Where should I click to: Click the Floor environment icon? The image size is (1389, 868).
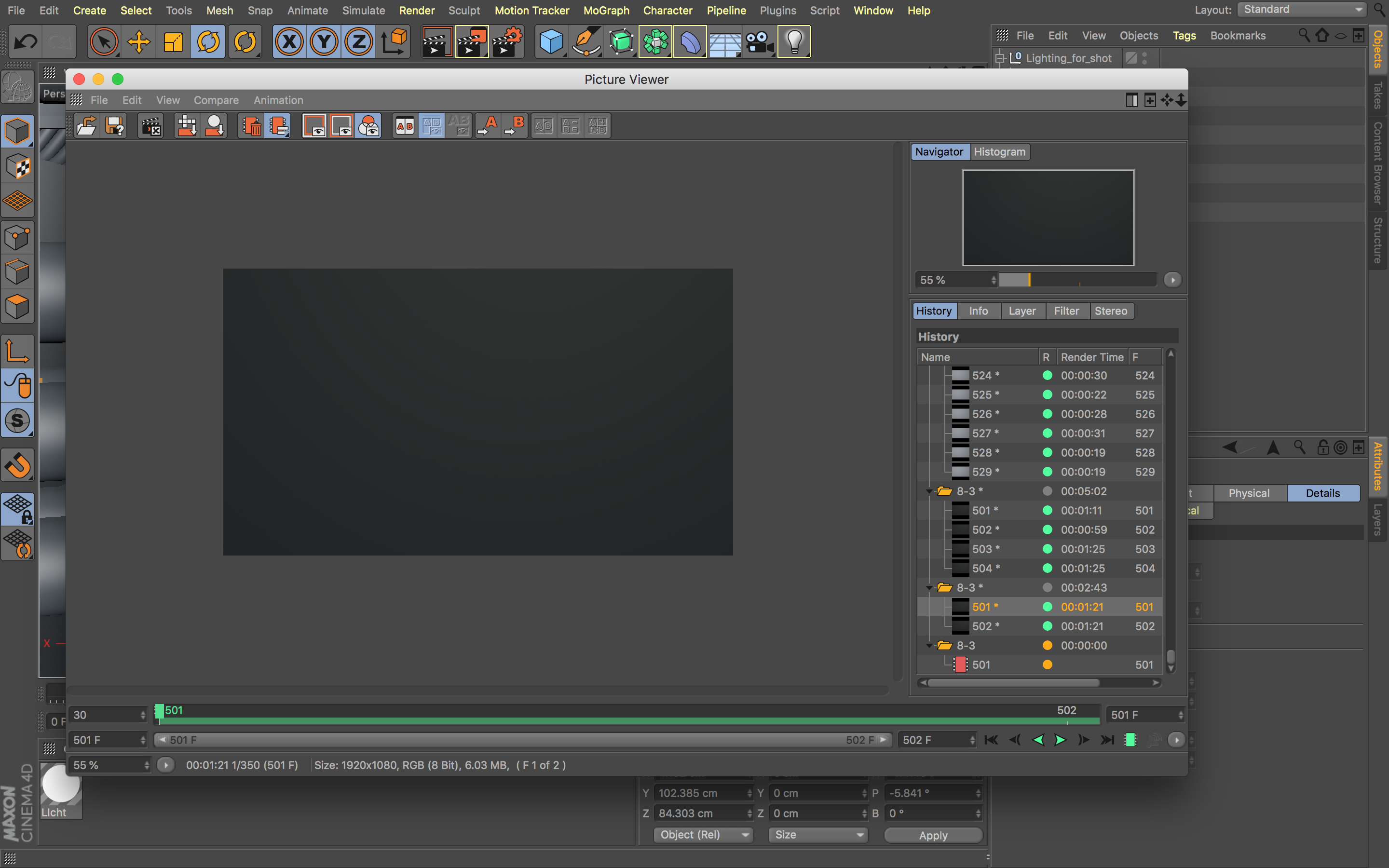[725, 41]
